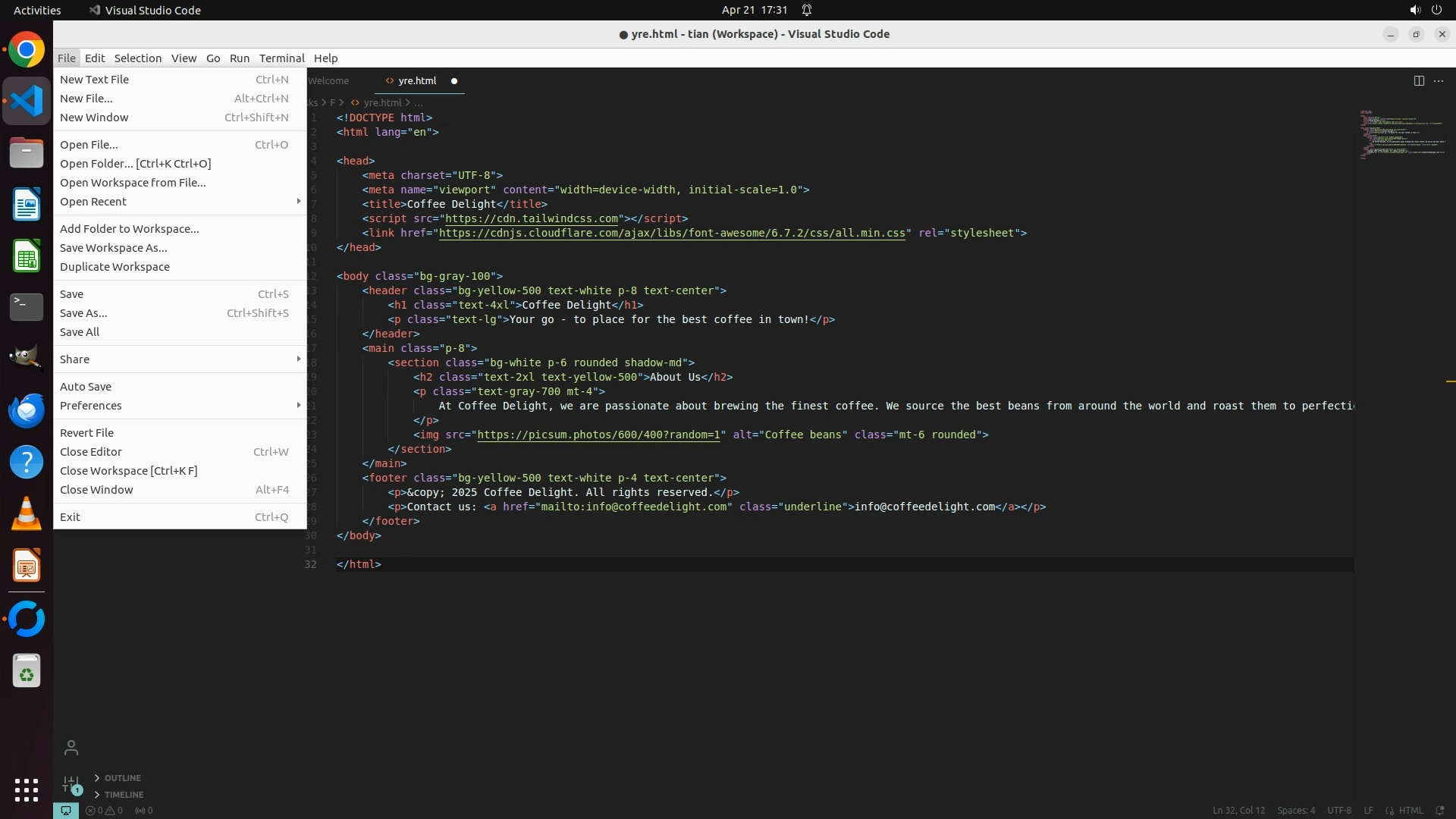Launch Thunderbird from the Ubuntu dock

[27, 410]
